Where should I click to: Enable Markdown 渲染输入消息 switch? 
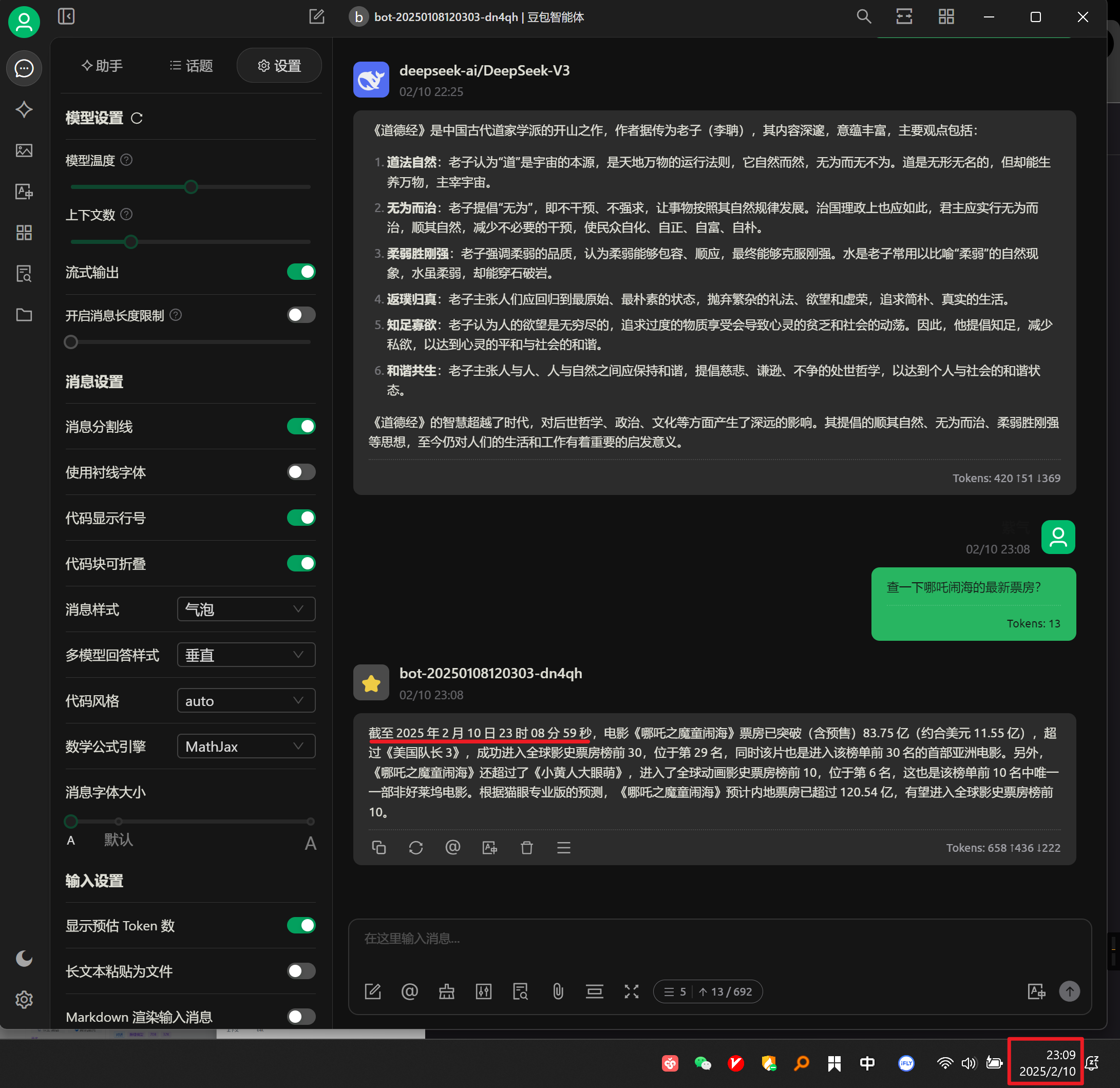pyautogui.click(x=301, y=1017)
